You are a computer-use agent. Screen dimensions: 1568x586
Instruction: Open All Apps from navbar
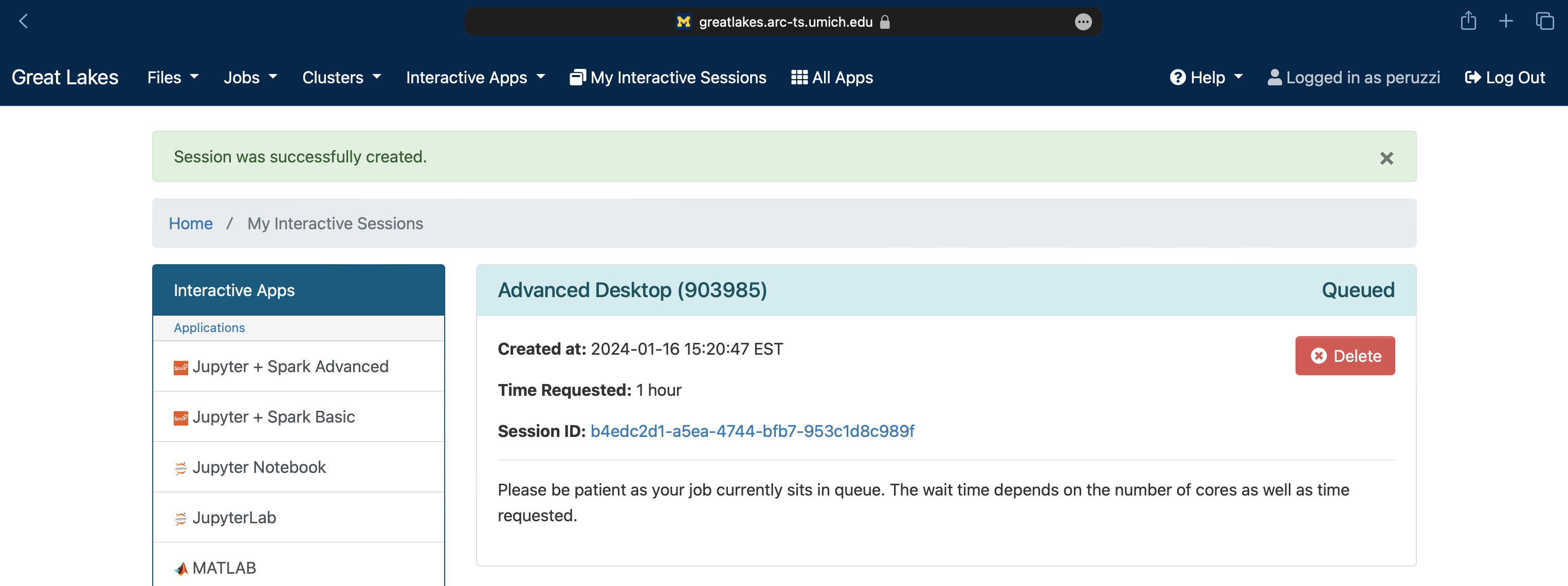pos(831,77)
